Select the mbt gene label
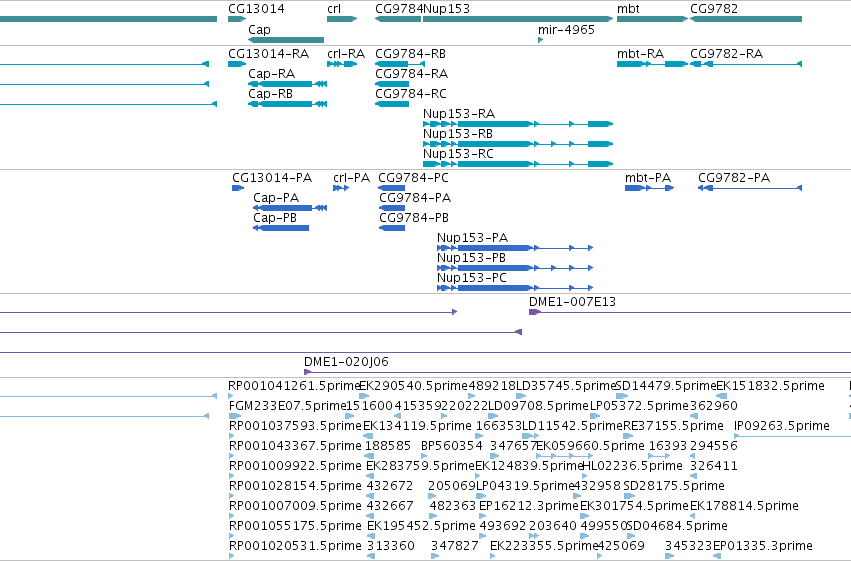 click(x=628, y=9)
